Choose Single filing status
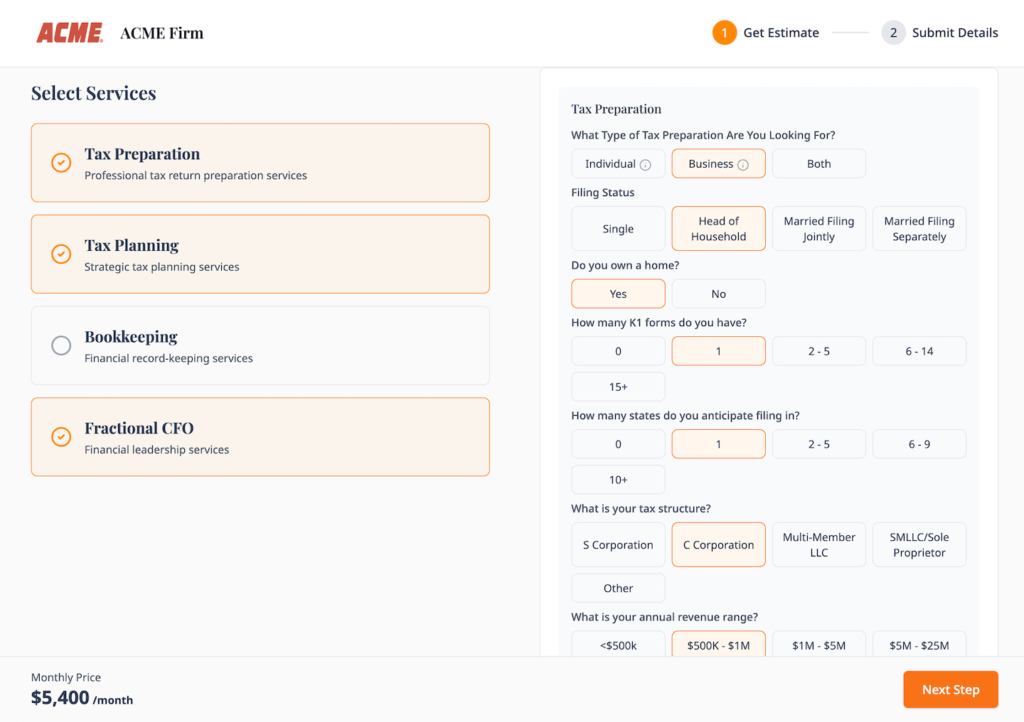The width and height of the screenshot is (1024, 722). (x=618, y=228)
